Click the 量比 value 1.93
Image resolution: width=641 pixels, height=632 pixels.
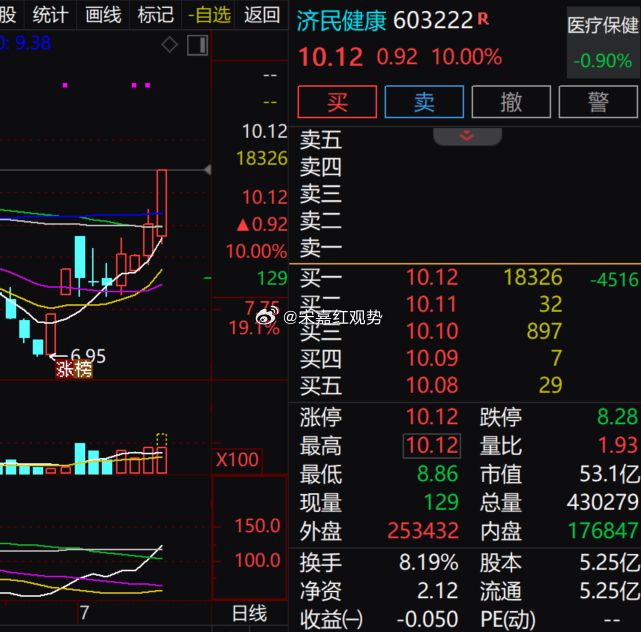point(618,446)
